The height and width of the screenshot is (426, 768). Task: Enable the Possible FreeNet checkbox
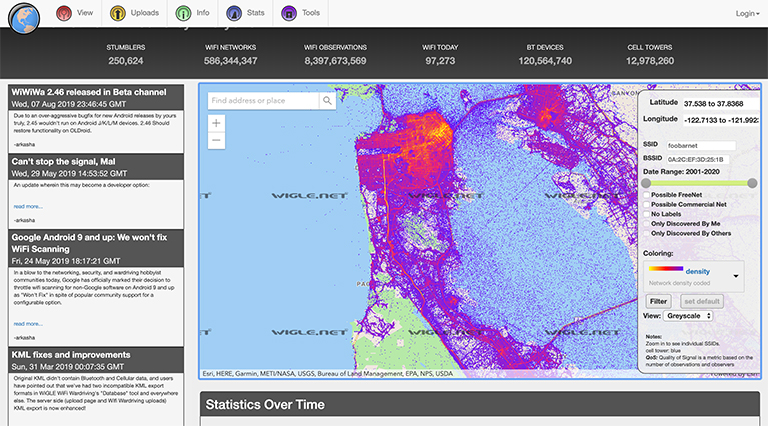point(645,194)
